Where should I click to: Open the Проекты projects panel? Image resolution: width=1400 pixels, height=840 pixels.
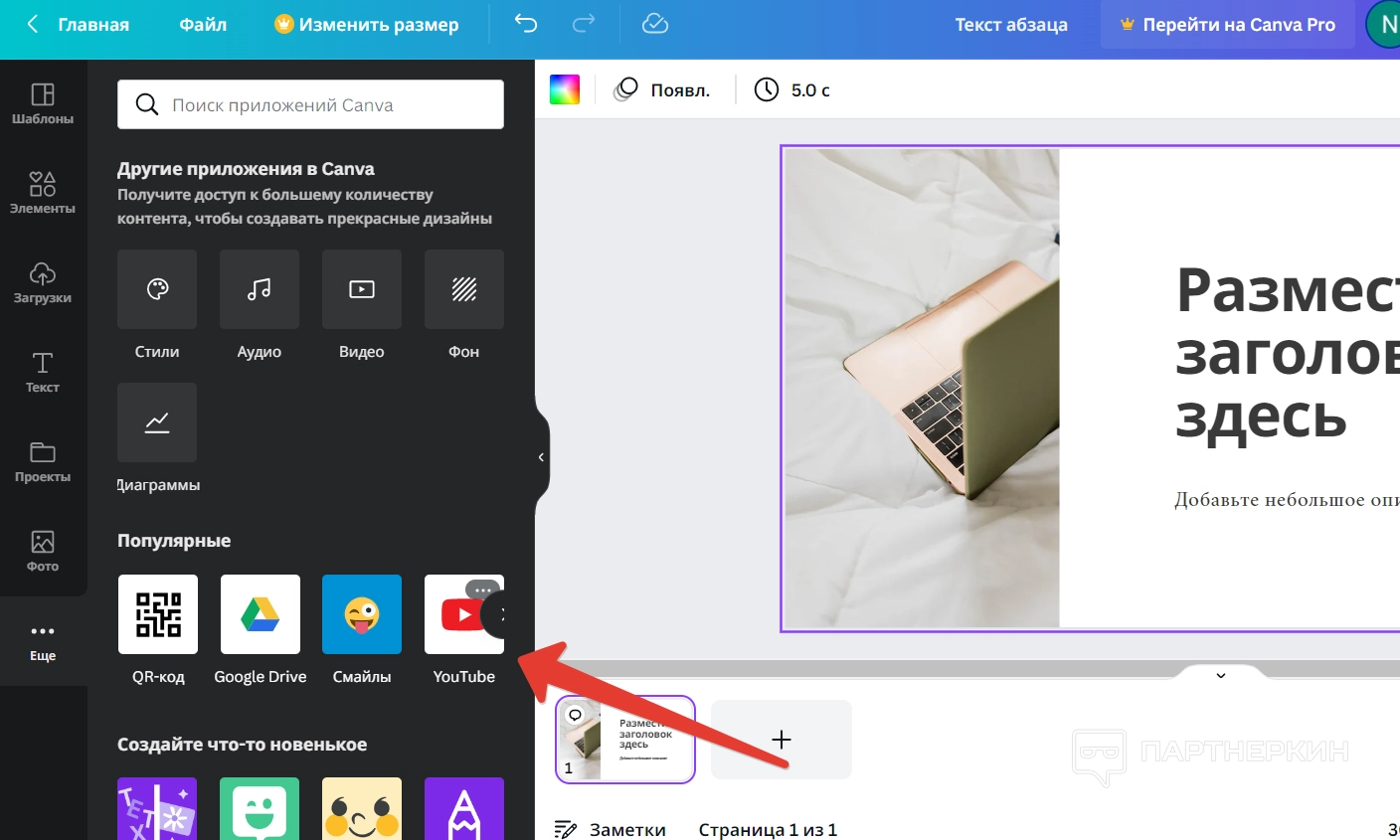[43, 461]
